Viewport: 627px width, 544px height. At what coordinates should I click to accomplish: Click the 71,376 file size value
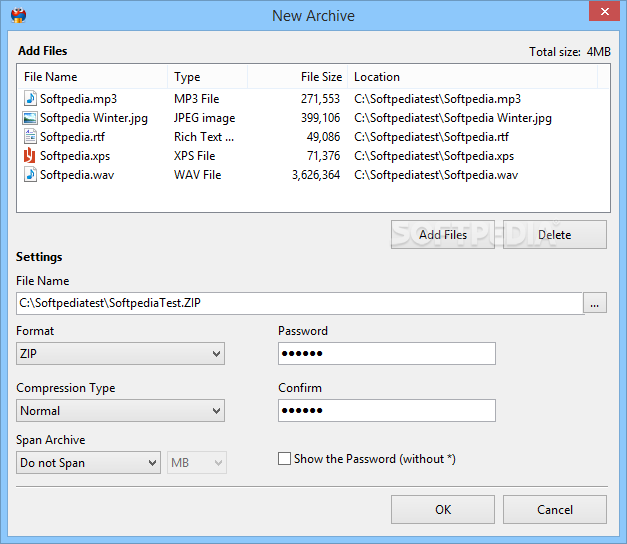[x=323, y=156]
